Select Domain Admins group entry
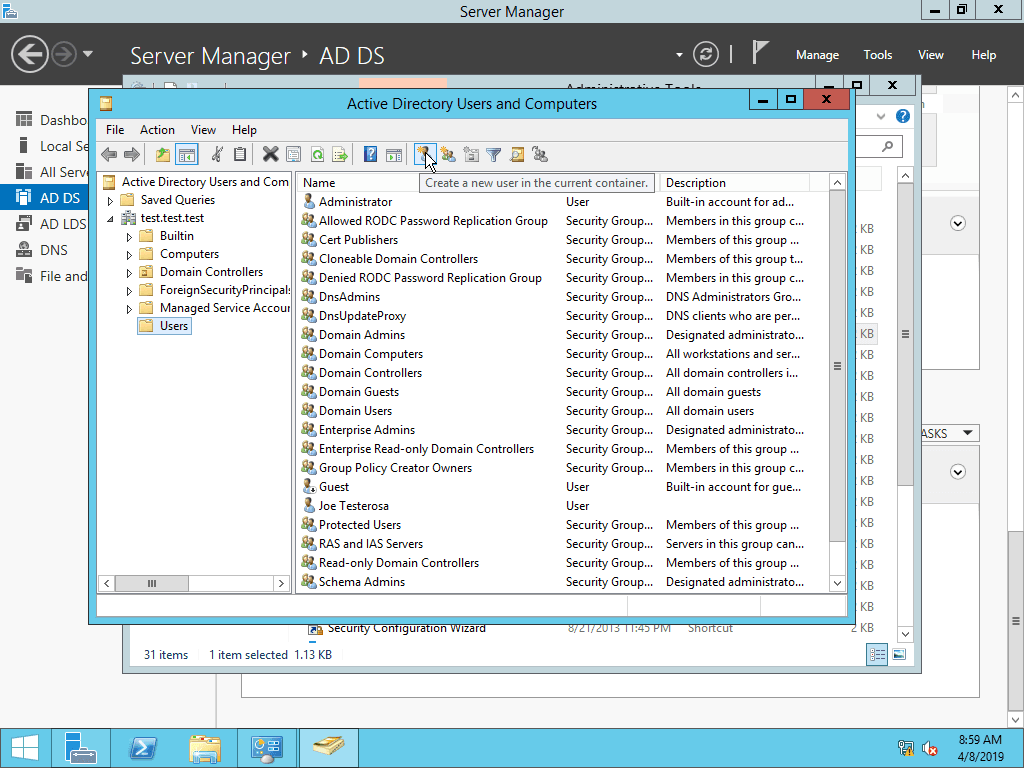This screenshot has width=1024, height=768. click(361, 334)
